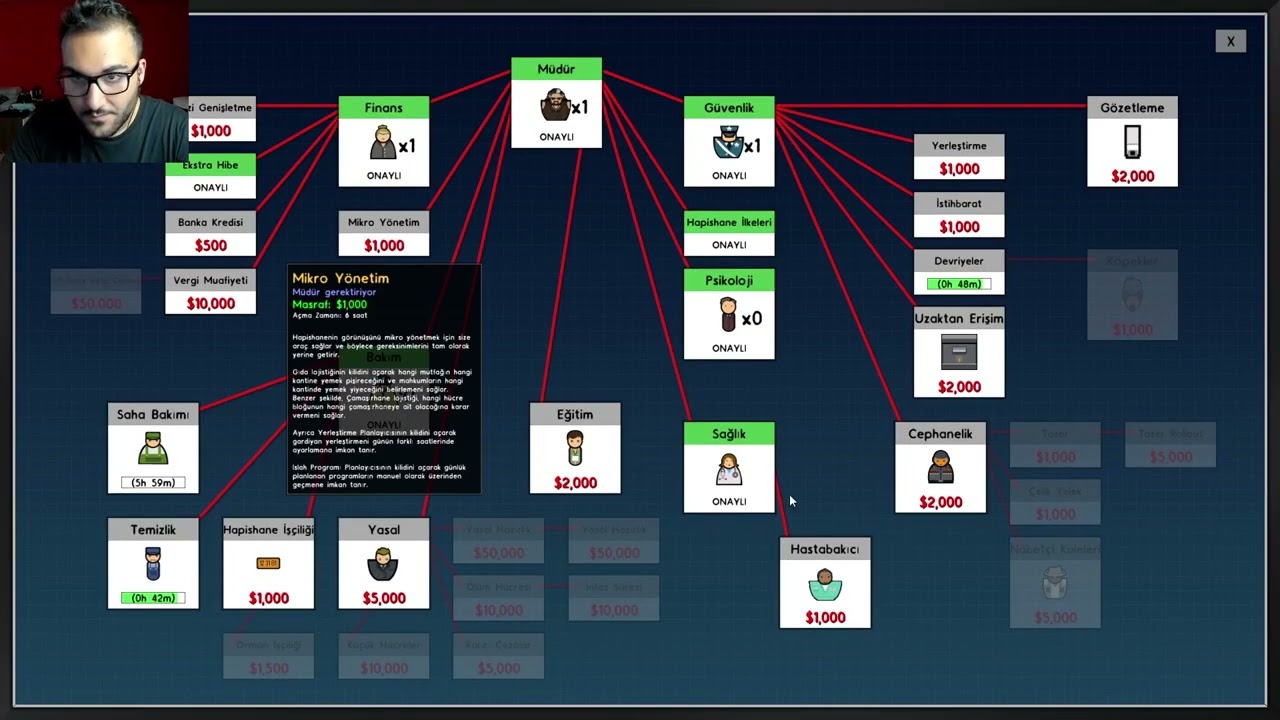Open the Hapishane İlkeleri approved card
Image resolution: width=1280 pixels, height=720 pixels.
[728, 234]
